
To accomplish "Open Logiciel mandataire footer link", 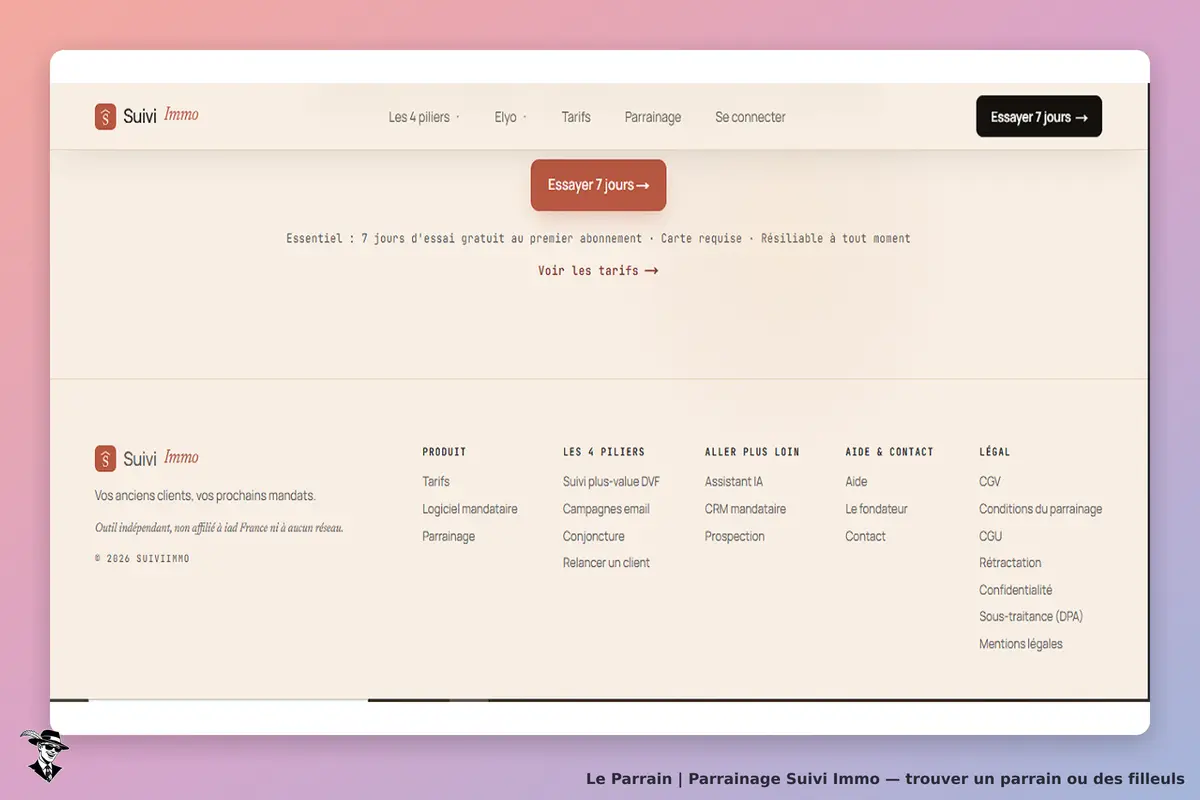I will click(x=470, y=509).
